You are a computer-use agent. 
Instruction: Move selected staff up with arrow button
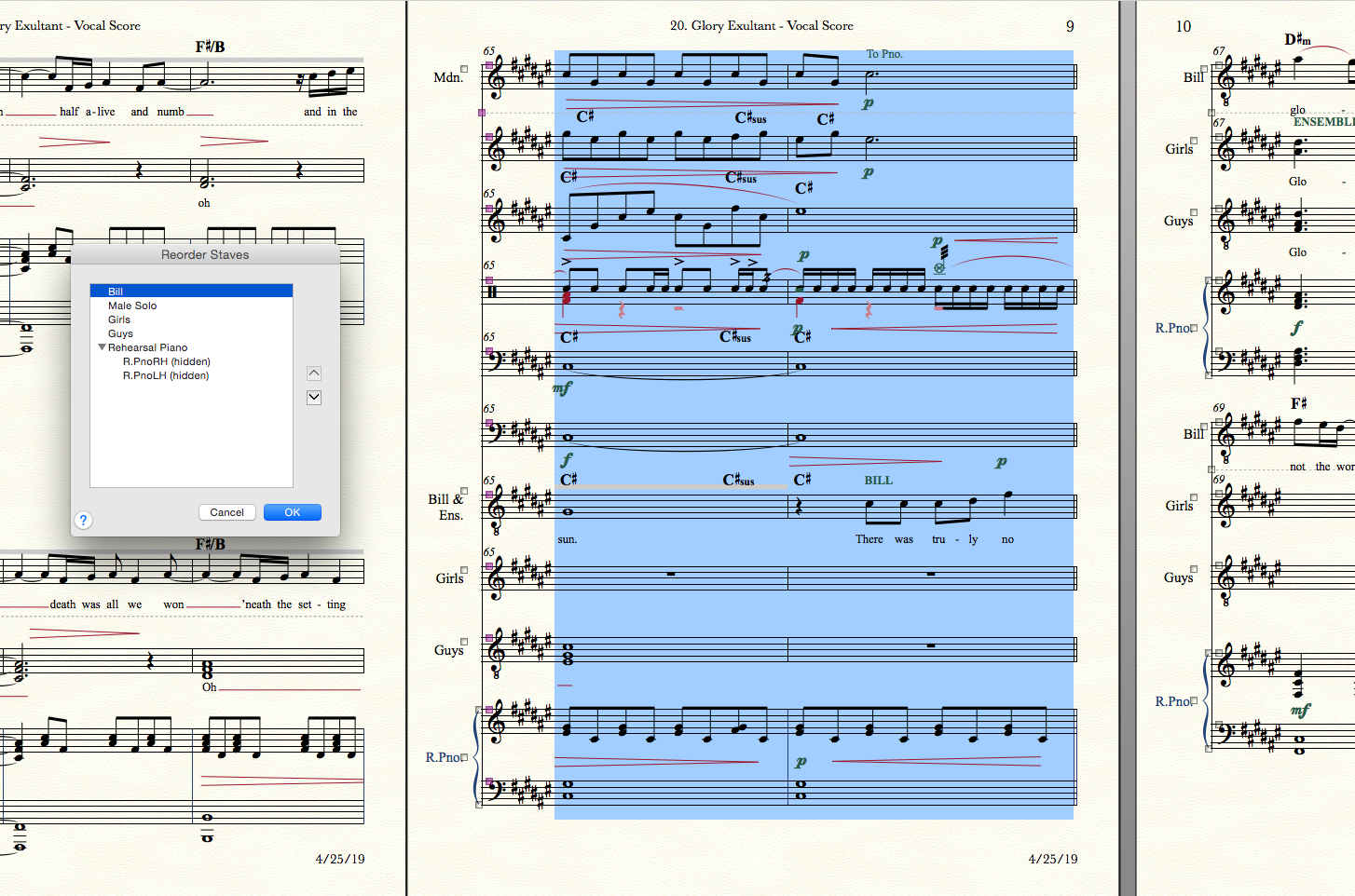pyautogui.click(x=314, y=373)
